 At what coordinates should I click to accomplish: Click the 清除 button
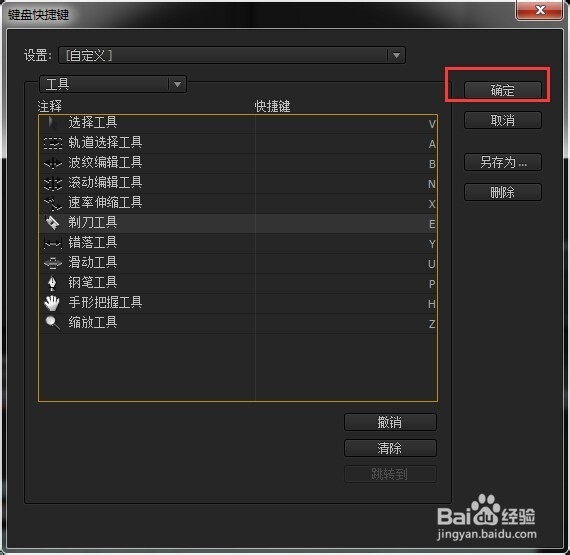click(x=390, y=448)
